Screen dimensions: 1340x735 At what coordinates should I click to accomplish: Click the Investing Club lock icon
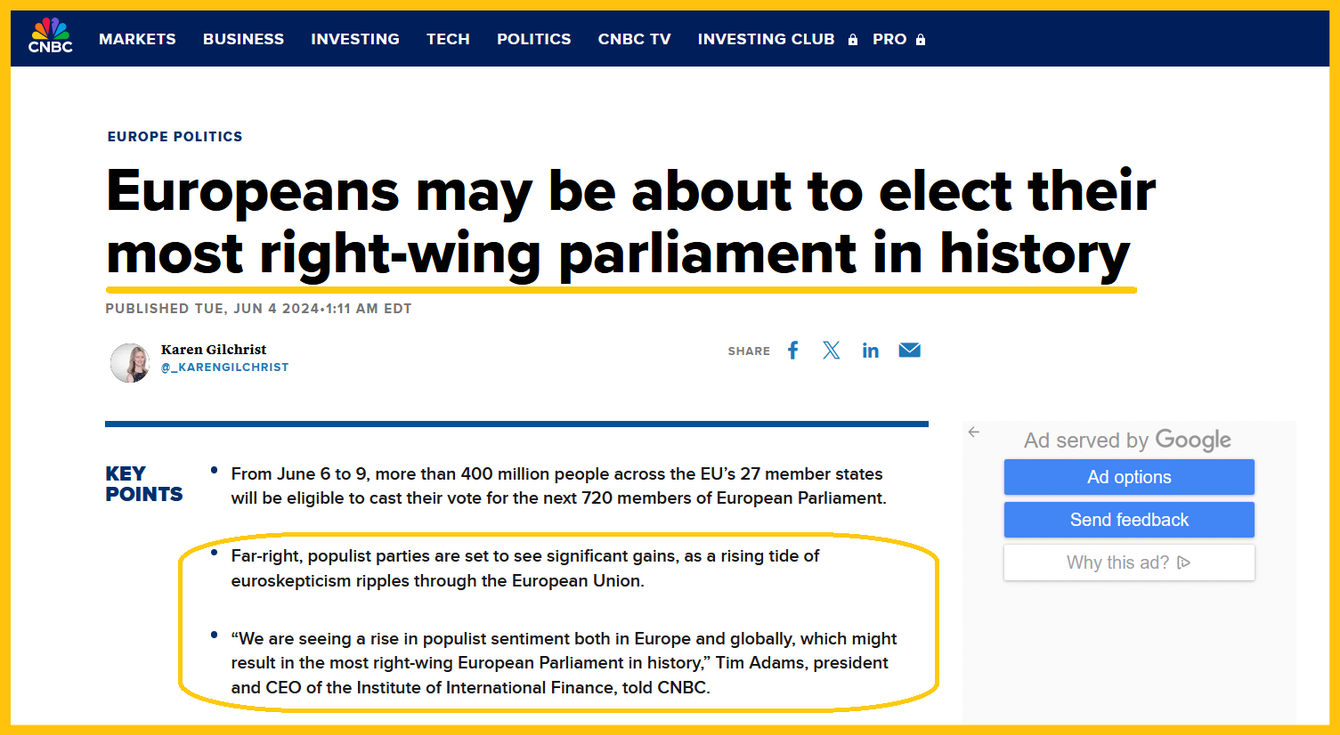[853, 40]
